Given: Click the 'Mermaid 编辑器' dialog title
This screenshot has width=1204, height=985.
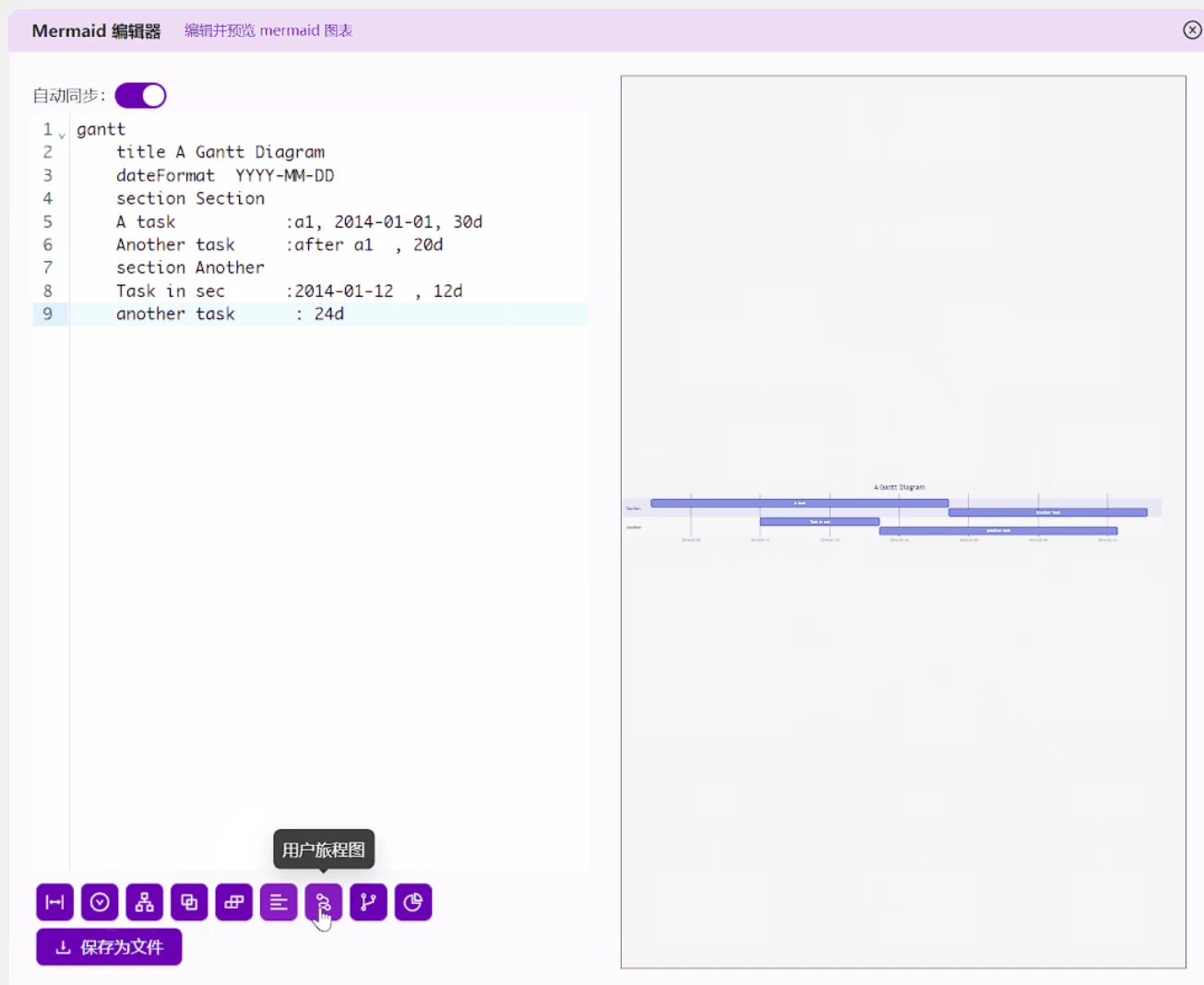Looking at the screenshot, I should coord(96,31).
